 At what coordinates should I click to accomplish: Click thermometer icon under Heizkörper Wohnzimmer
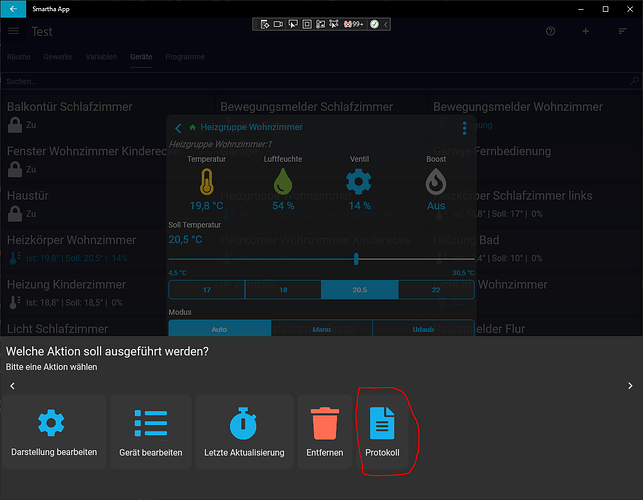coord(14,258)
